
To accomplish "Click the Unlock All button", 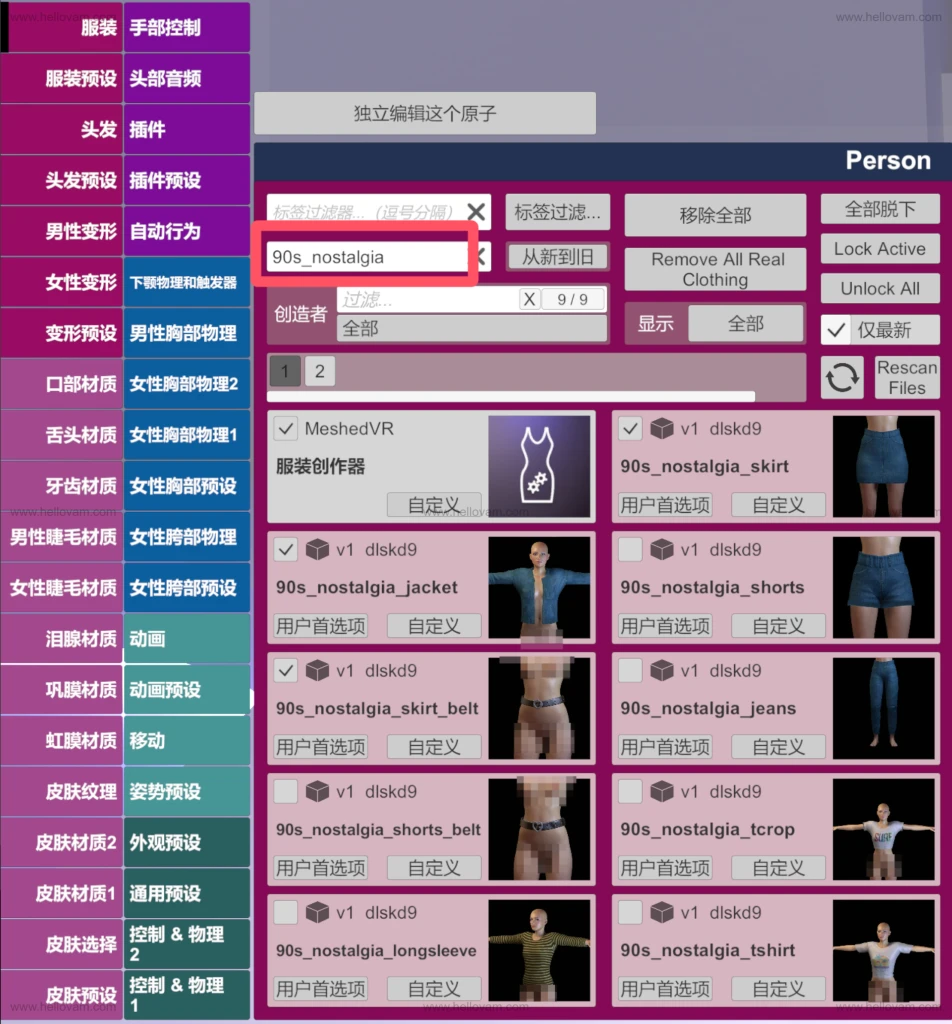I will (x=879, y=288).
